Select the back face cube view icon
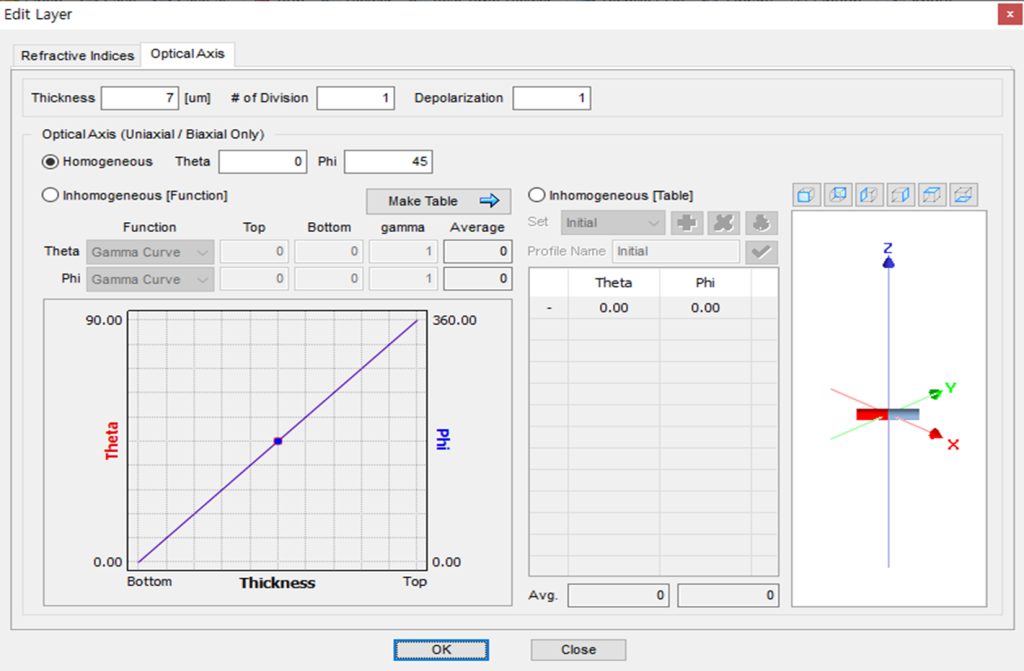Screen dimensions: 1024x671 [837, 195]
